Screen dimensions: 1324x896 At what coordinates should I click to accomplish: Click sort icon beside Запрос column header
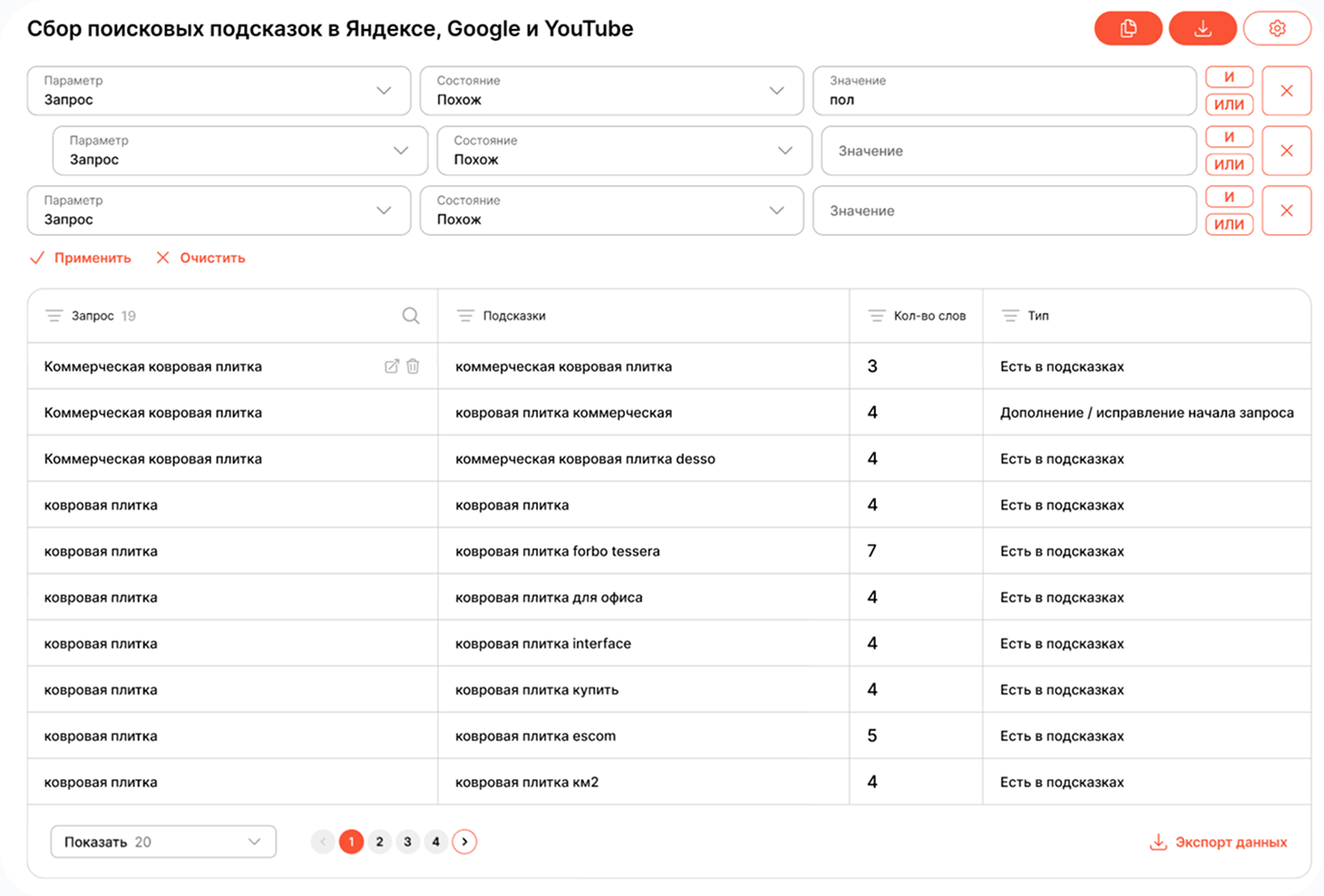[54, 316]
